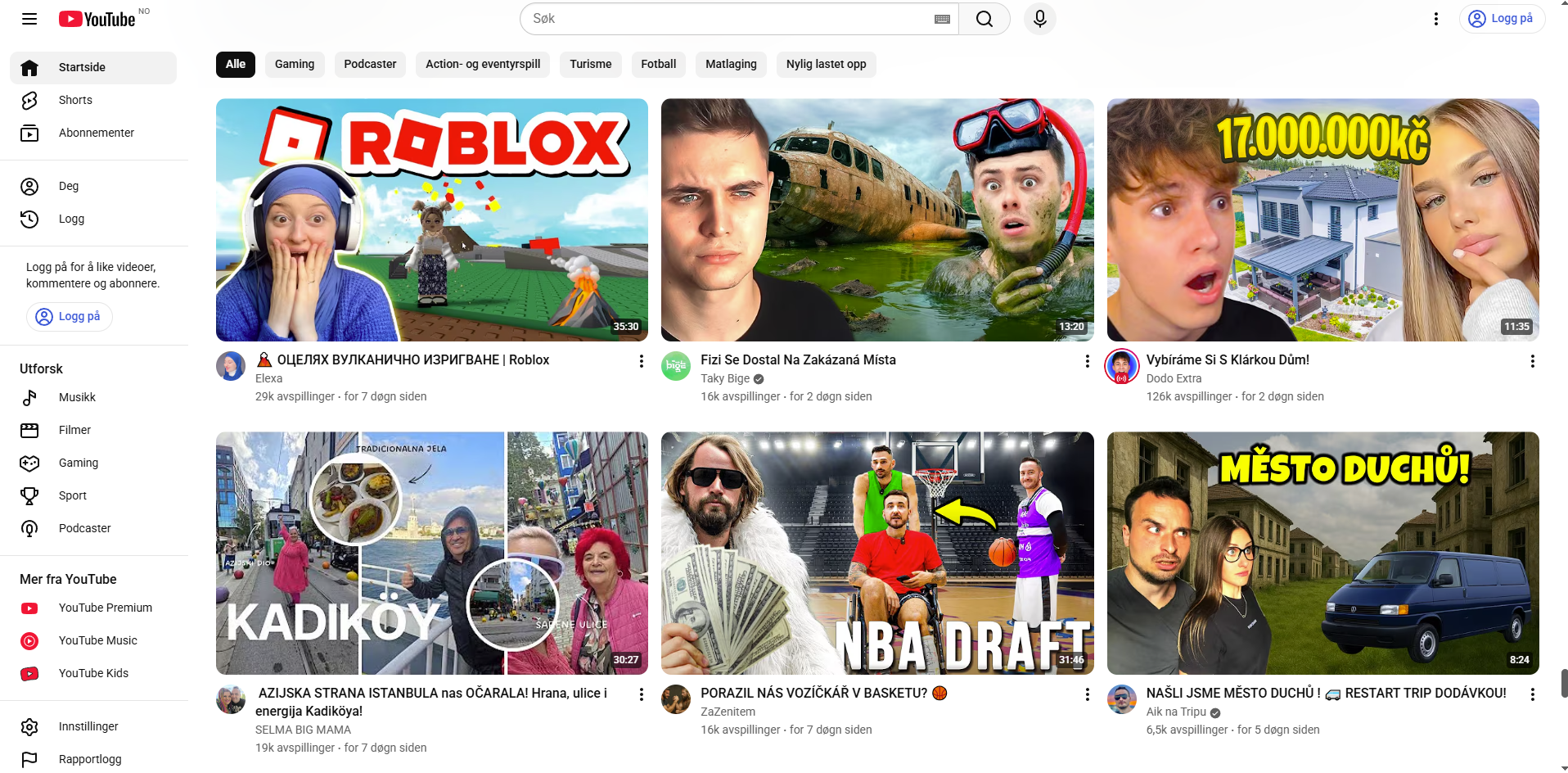This screenshot has height=773, width=1568.
Task: Play the 17.000.000kč house thumbnail
Action: (1323, 220)
